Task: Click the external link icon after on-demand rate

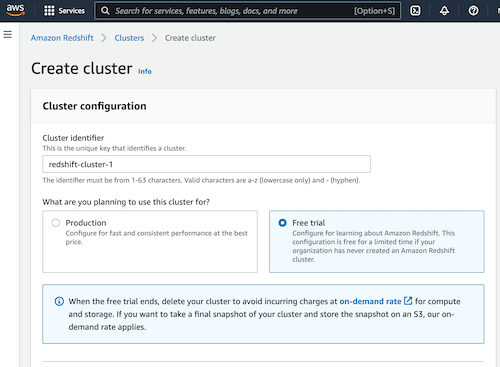Action: tap(408, 301)
